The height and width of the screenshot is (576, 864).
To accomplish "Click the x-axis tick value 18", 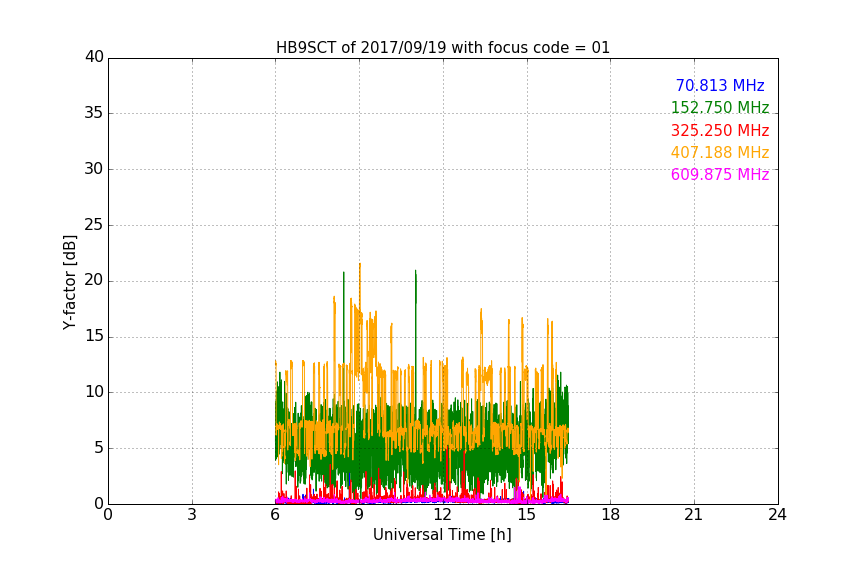I will point(611,515).
